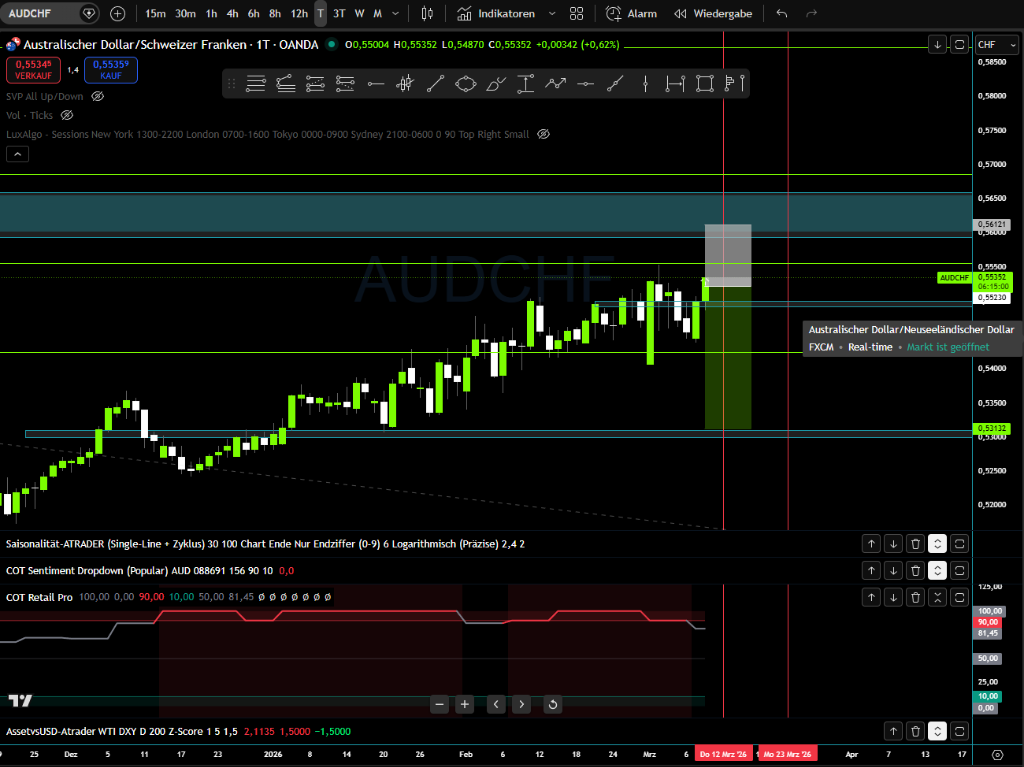The image size is (1024, 767).
Task: Click the VERKAUF sell button
Action: pyautogui.click(x=32, y=70)
